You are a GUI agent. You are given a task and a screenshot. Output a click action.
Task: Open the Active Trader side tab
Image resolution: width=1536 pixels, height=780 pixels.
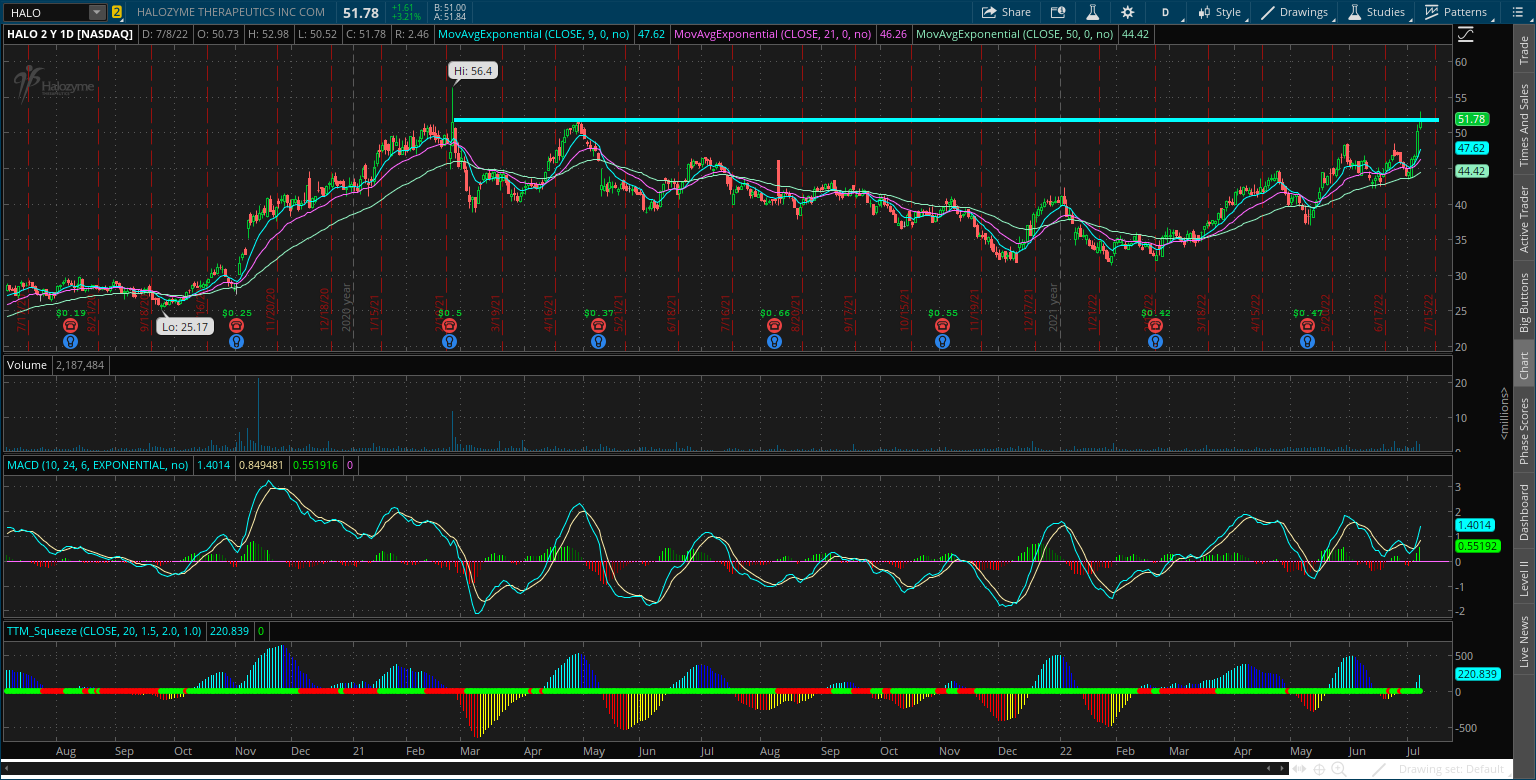point(1524,219)
